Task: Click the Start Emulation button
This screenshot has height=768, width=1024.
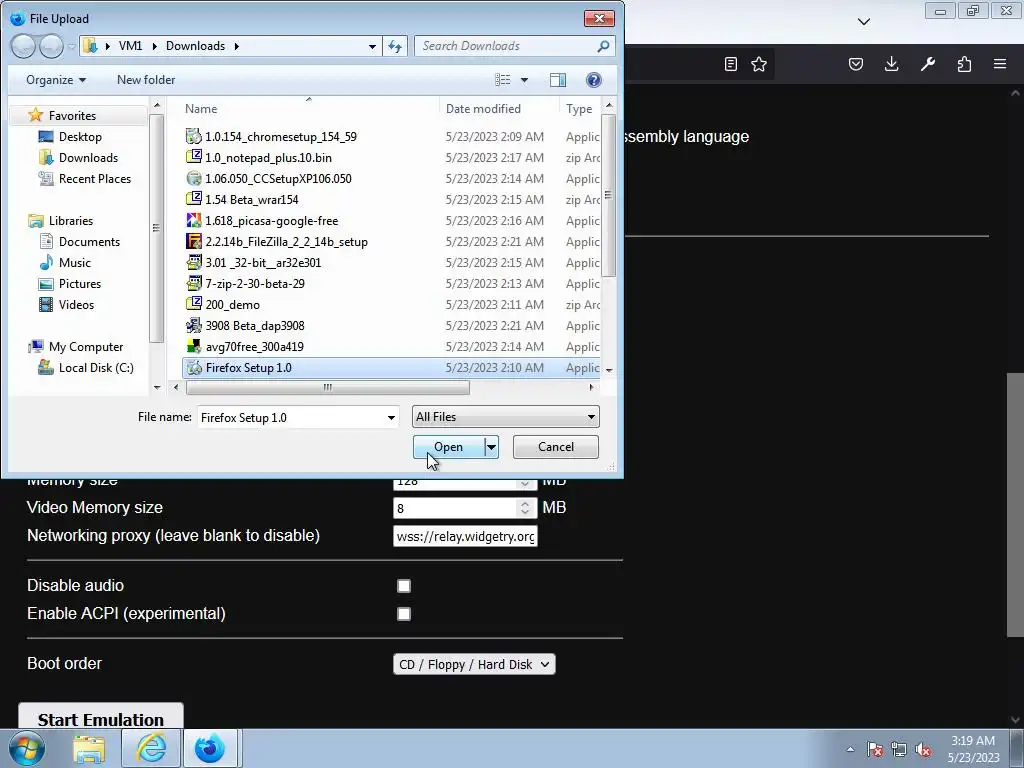Action: 101,717
